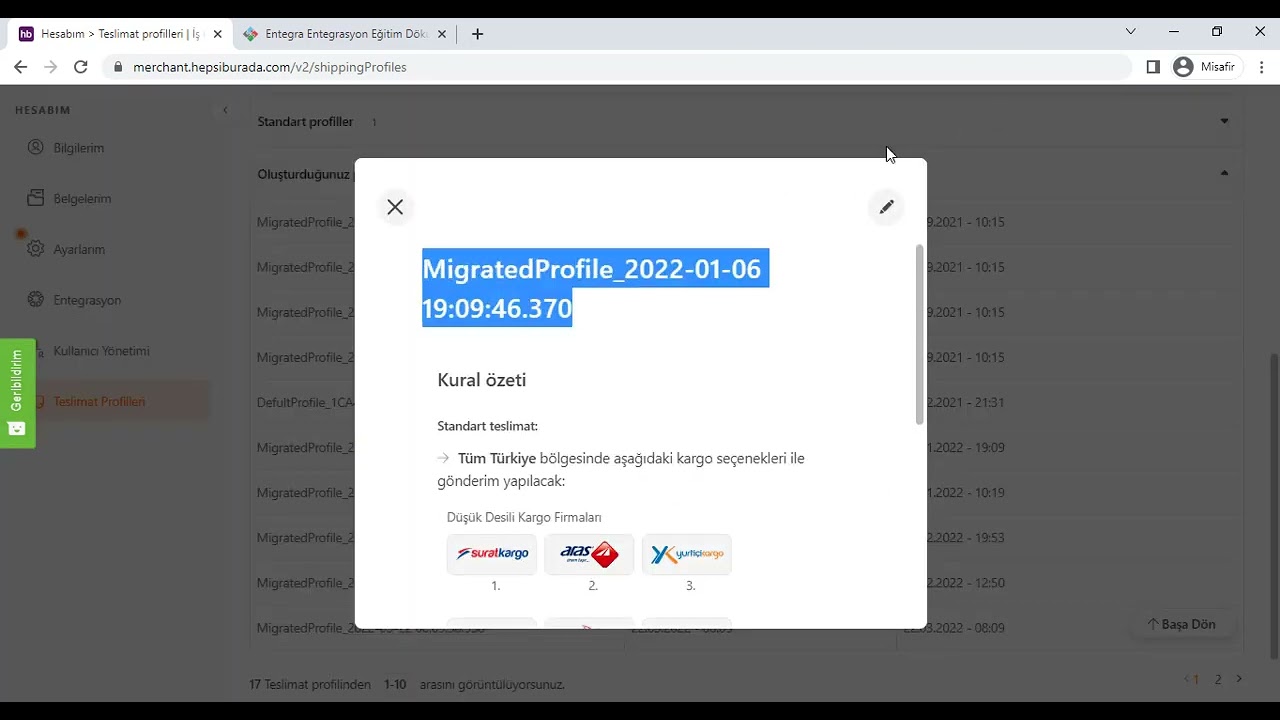Open Teslimat Profilleri menu item
Viewport: 1280px width, 720px height.
[99, 402]
